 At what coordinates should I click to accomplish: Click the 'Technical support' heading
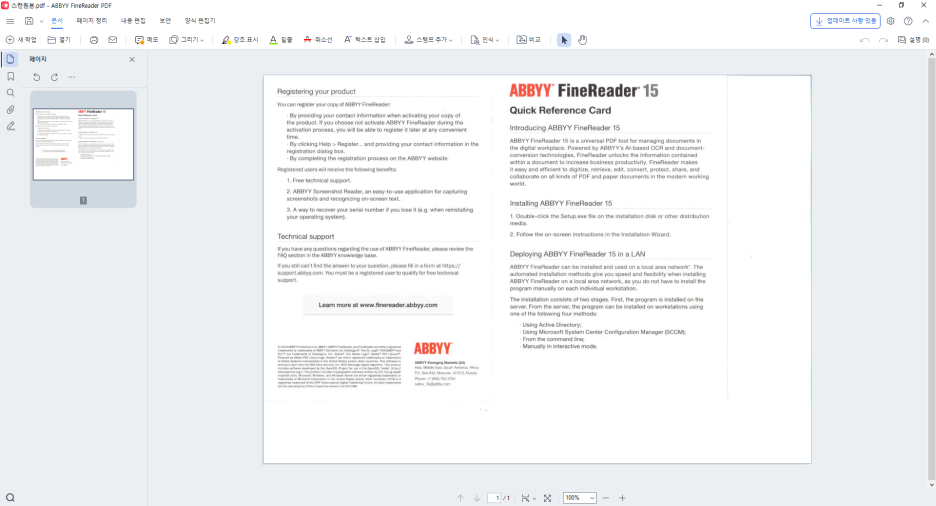tap(306, 236)
